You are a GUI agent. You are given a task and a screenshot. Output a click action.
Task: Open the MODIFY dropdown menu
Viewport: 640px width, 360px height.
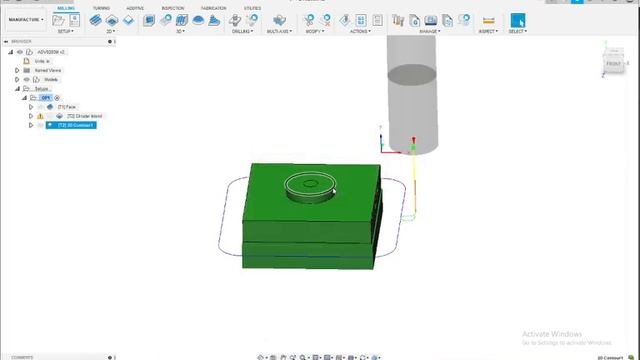click(315, 31)
